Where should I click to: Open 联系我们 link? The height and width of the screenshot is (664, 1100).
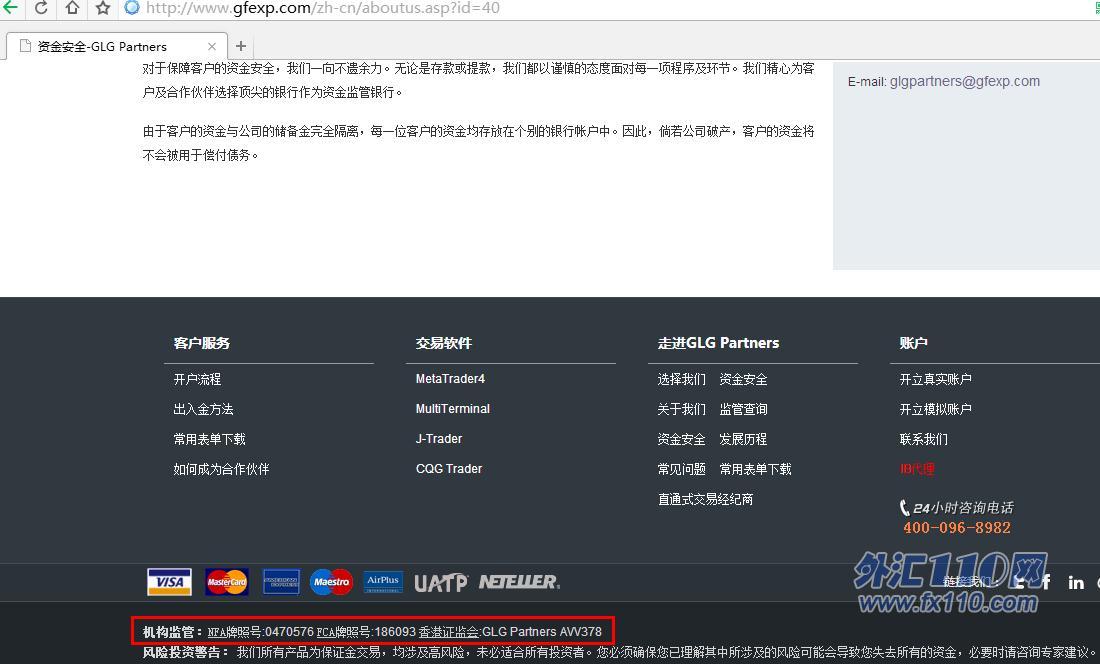[x=924, y=440]
